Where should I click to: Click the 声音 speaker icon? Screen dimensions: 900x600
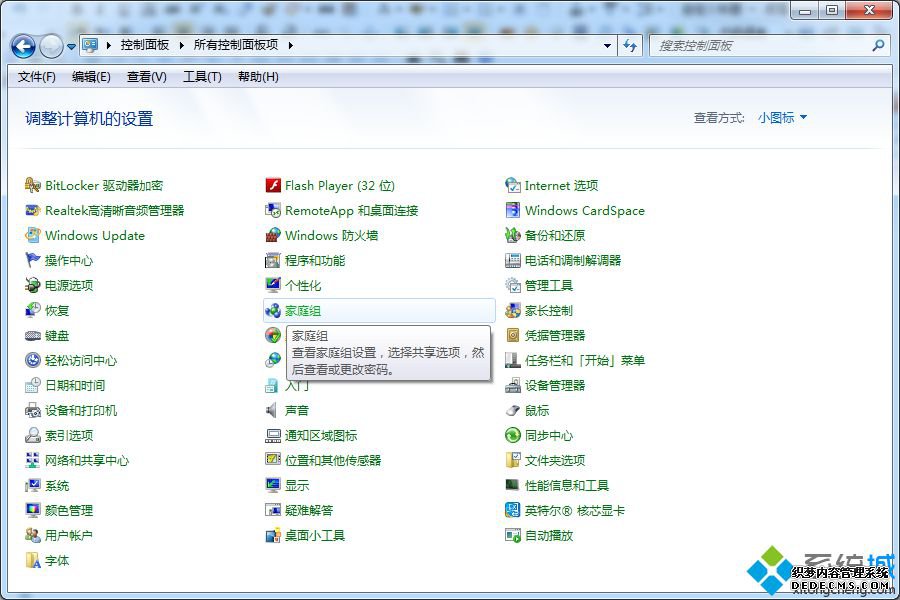(273, 411)
